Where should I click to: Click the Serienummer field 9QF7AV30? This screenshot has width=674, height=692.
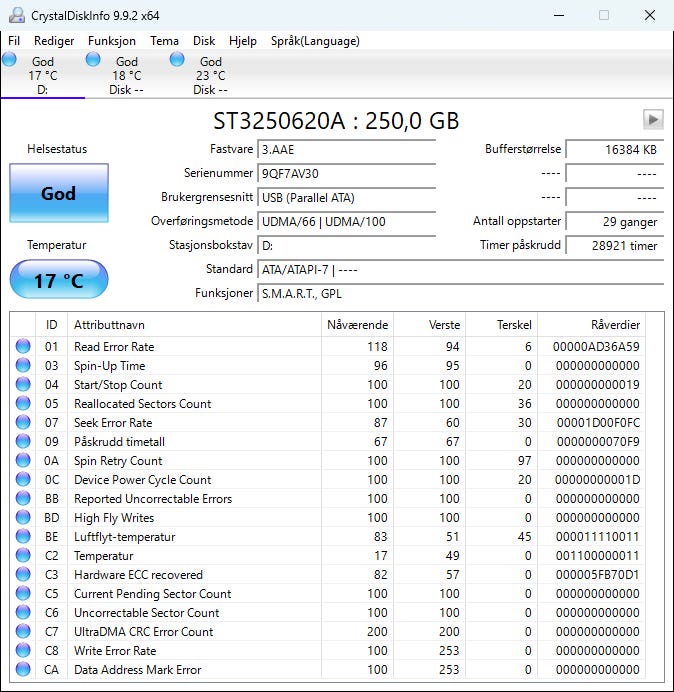pyautogui.click(x=346, y=173)
